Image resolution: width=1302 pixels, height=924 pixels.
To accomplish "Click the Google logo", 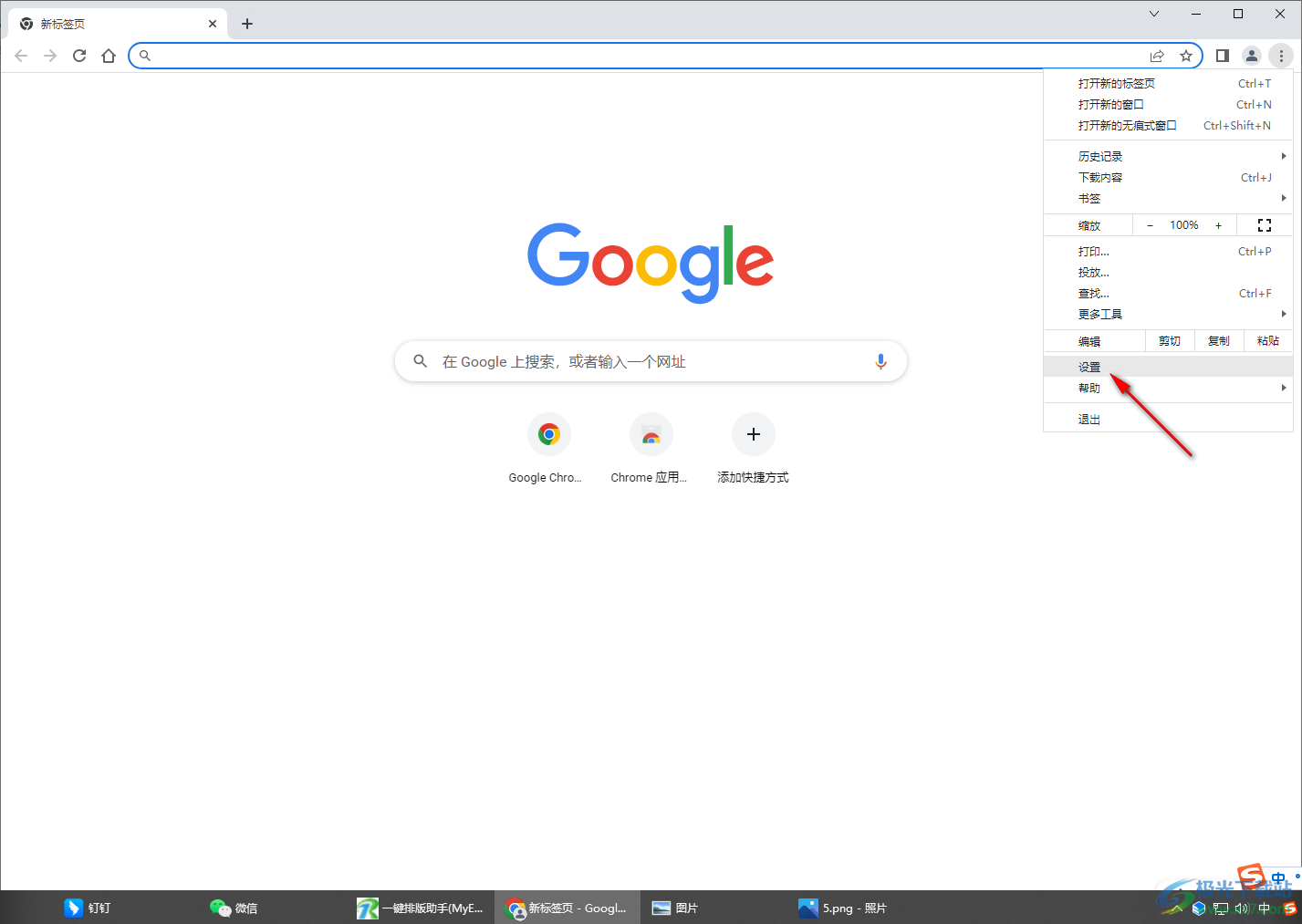I will tap(651, 263).
